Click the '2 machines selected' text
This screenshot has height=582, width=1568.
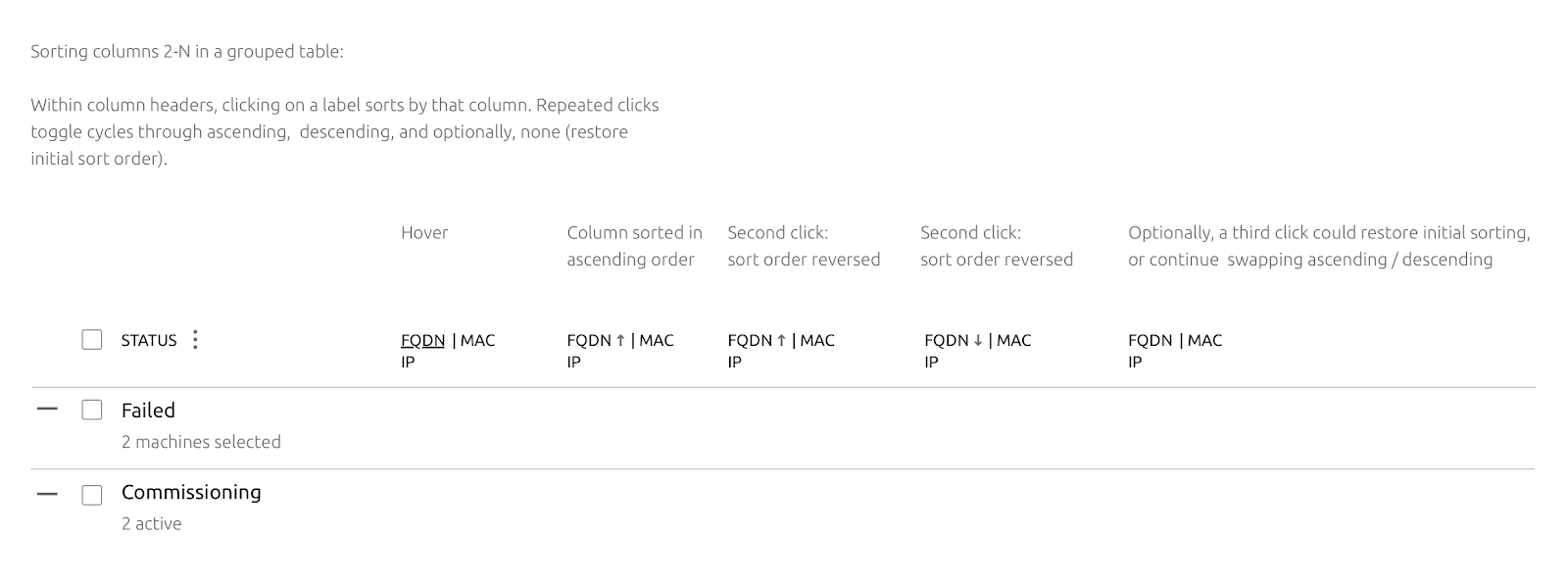201,442
